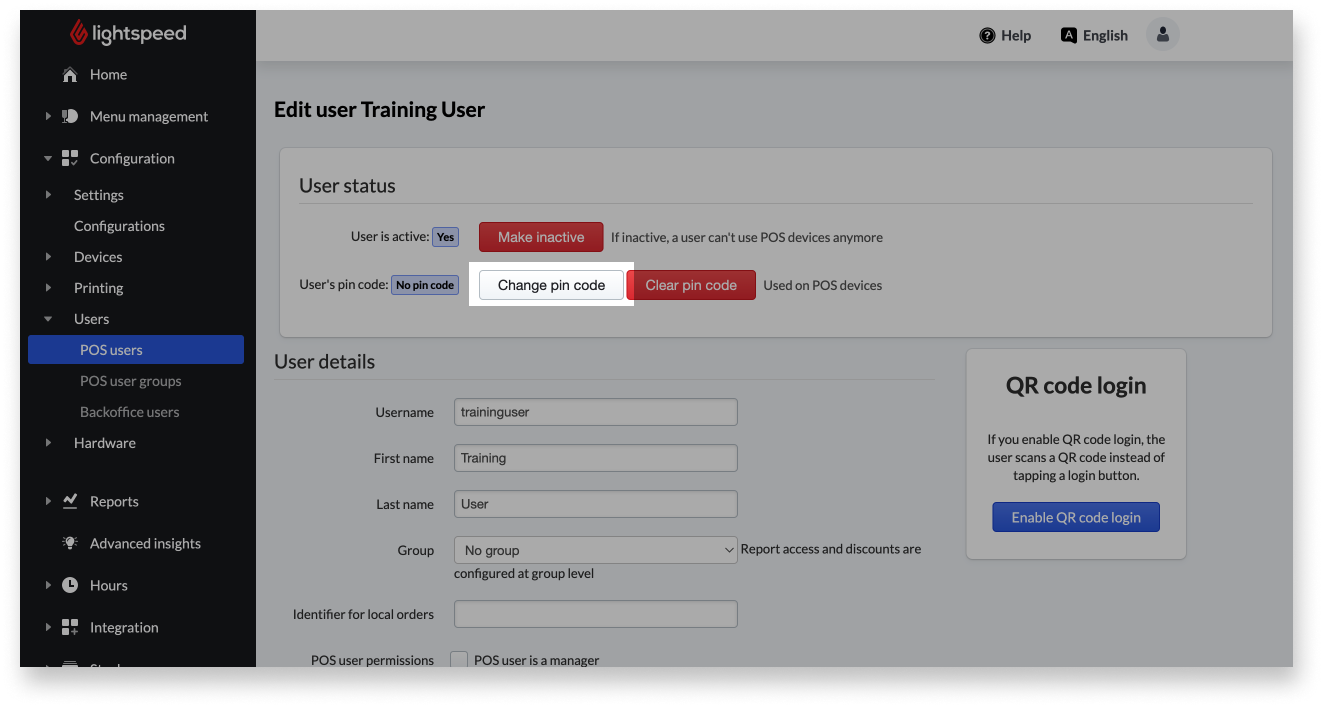Select the Home icon in the sidebar

(69, 74)
